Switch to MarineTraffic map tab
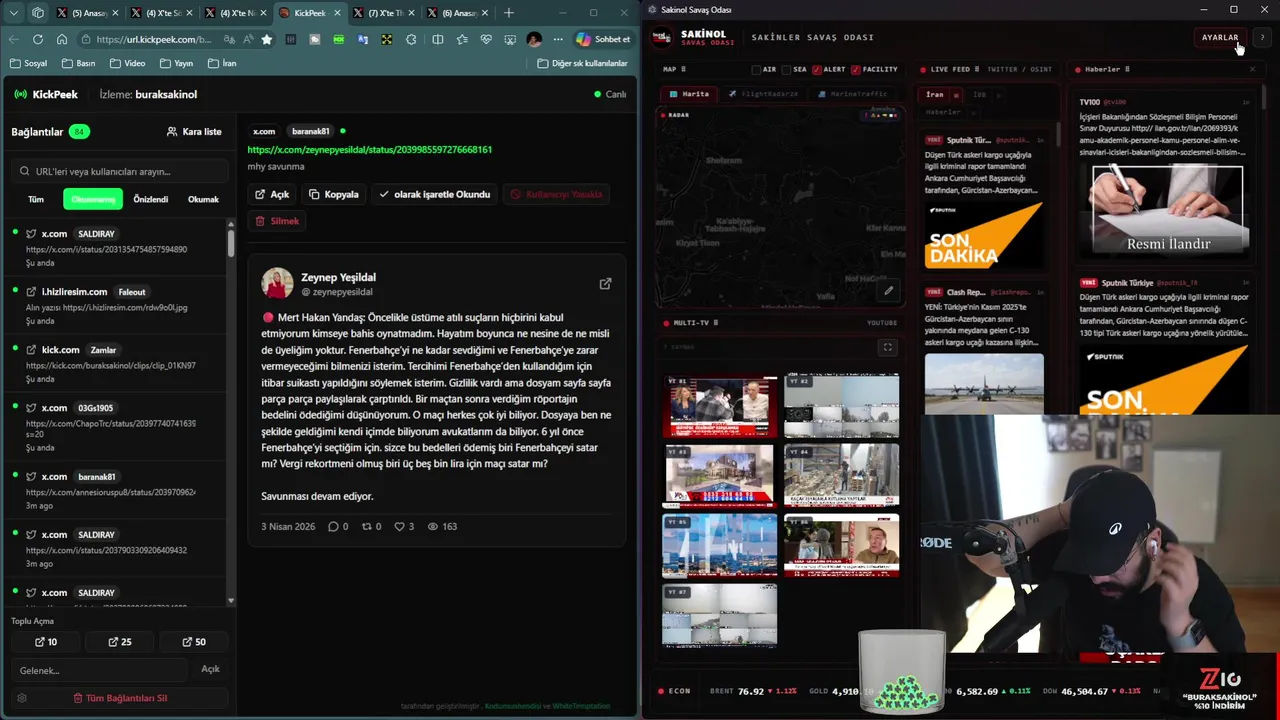 tap(852, 94)
